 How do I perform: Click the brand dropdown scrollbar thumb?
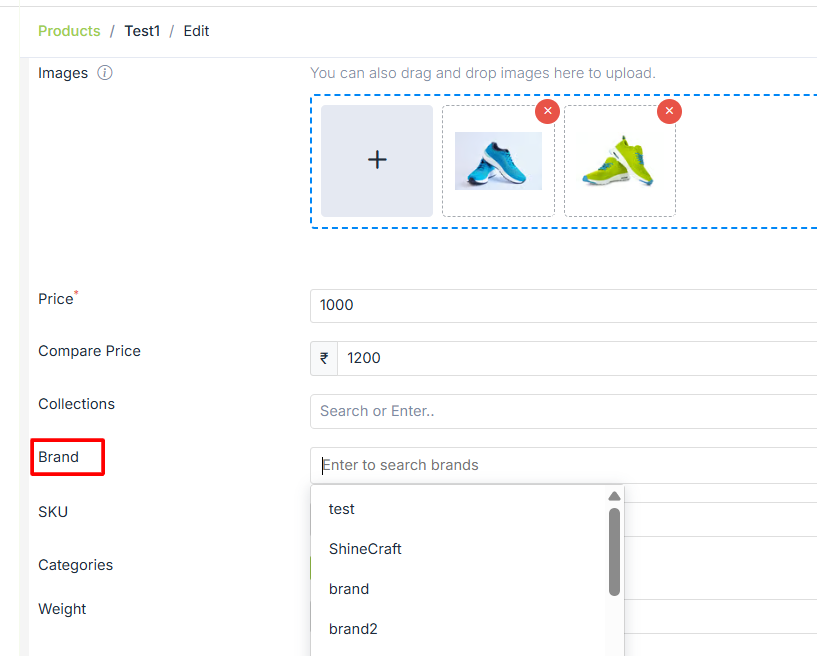[614, 550]
